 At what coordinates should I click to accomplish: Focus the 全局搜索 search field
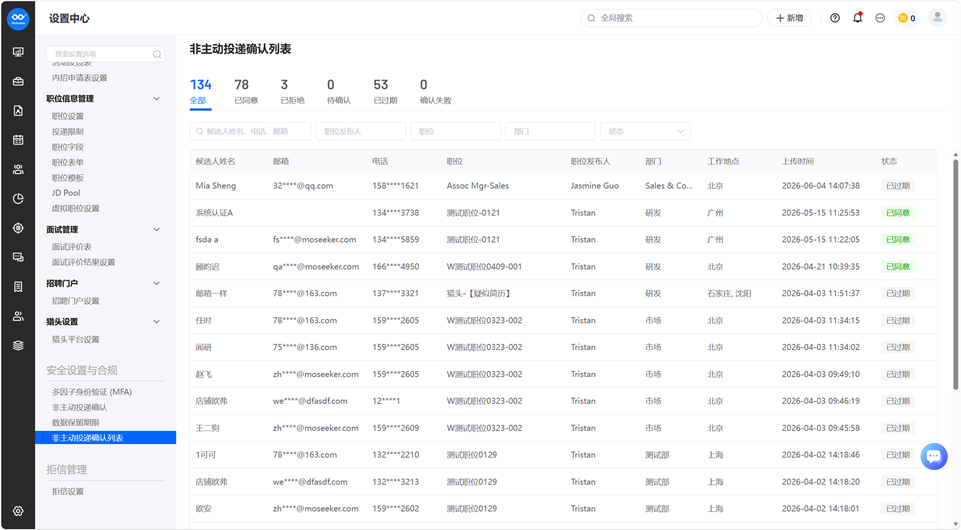pos(671,18)
